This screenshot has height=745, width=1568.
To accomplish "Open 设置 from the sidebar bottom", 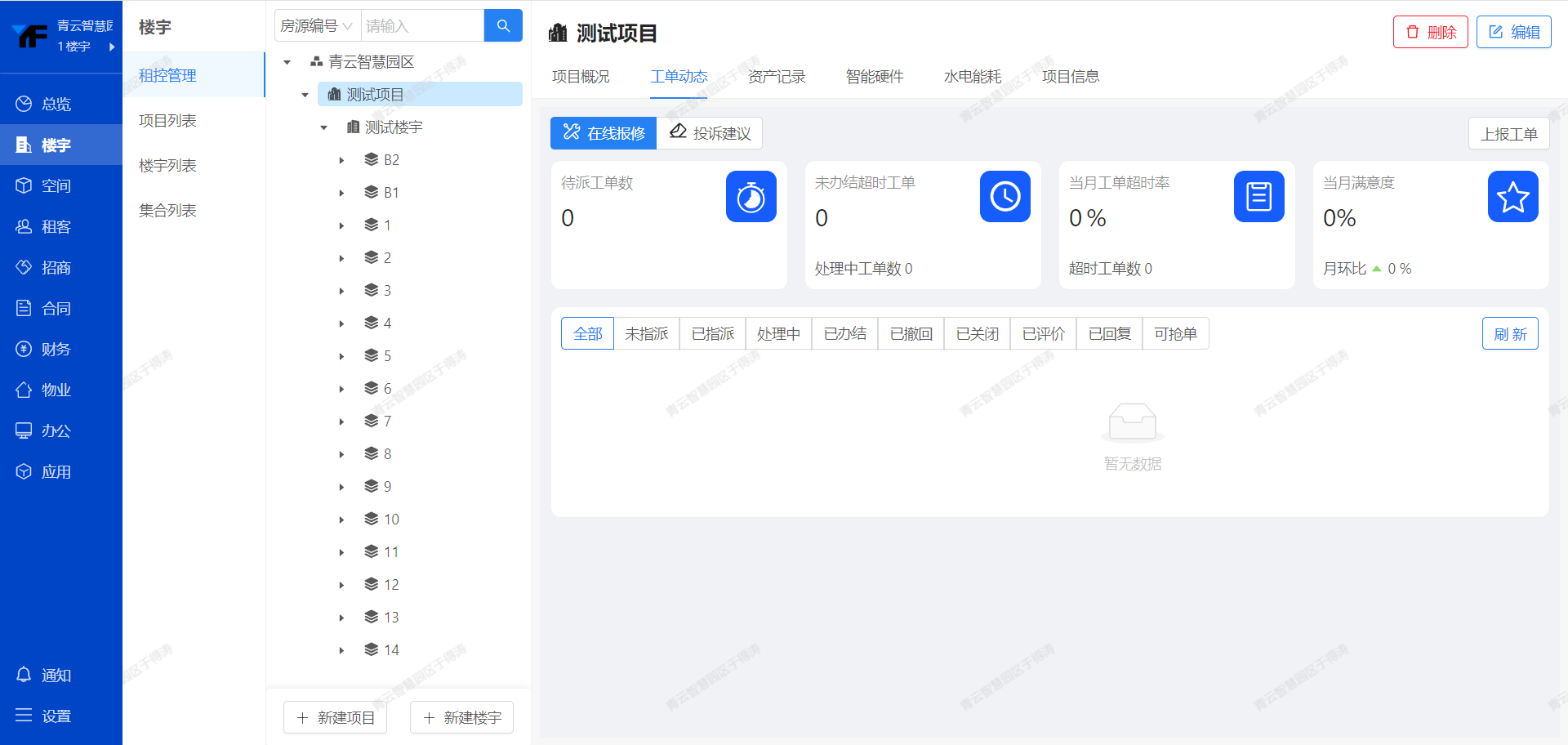I will point(44,716).
